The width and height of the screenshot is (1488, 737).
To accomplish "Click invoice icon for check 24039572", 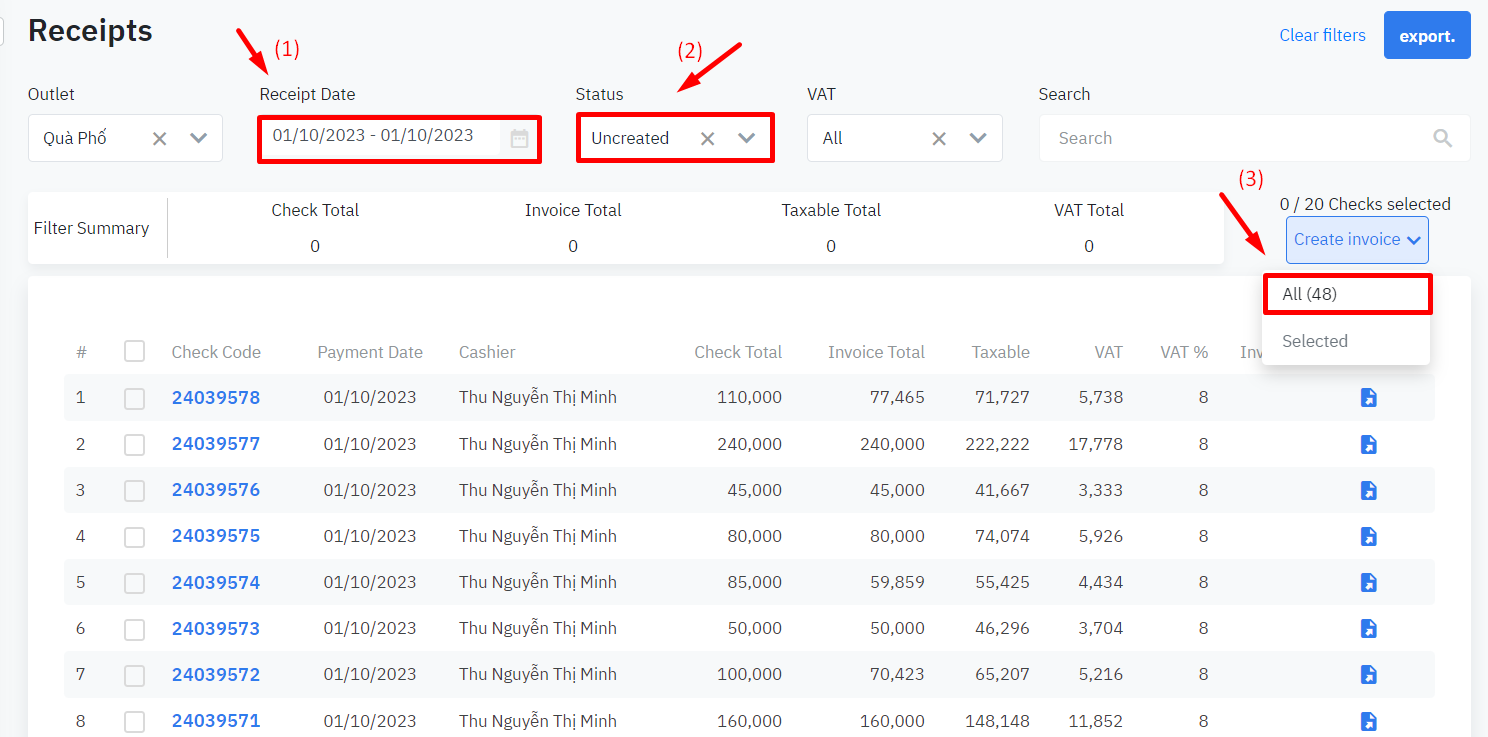I will tap(1368, 675).
